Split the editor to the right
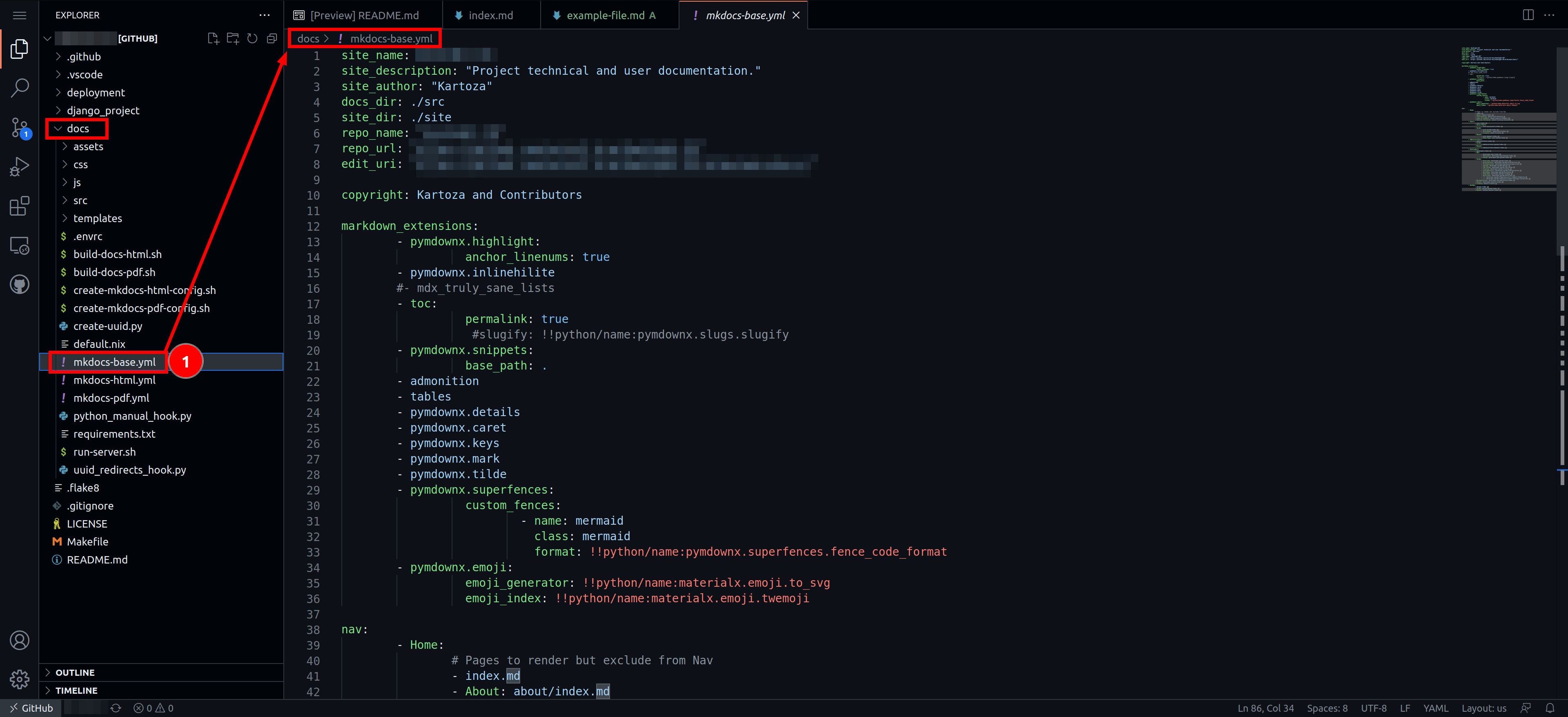1568x717 pixels. point(1528,15)
